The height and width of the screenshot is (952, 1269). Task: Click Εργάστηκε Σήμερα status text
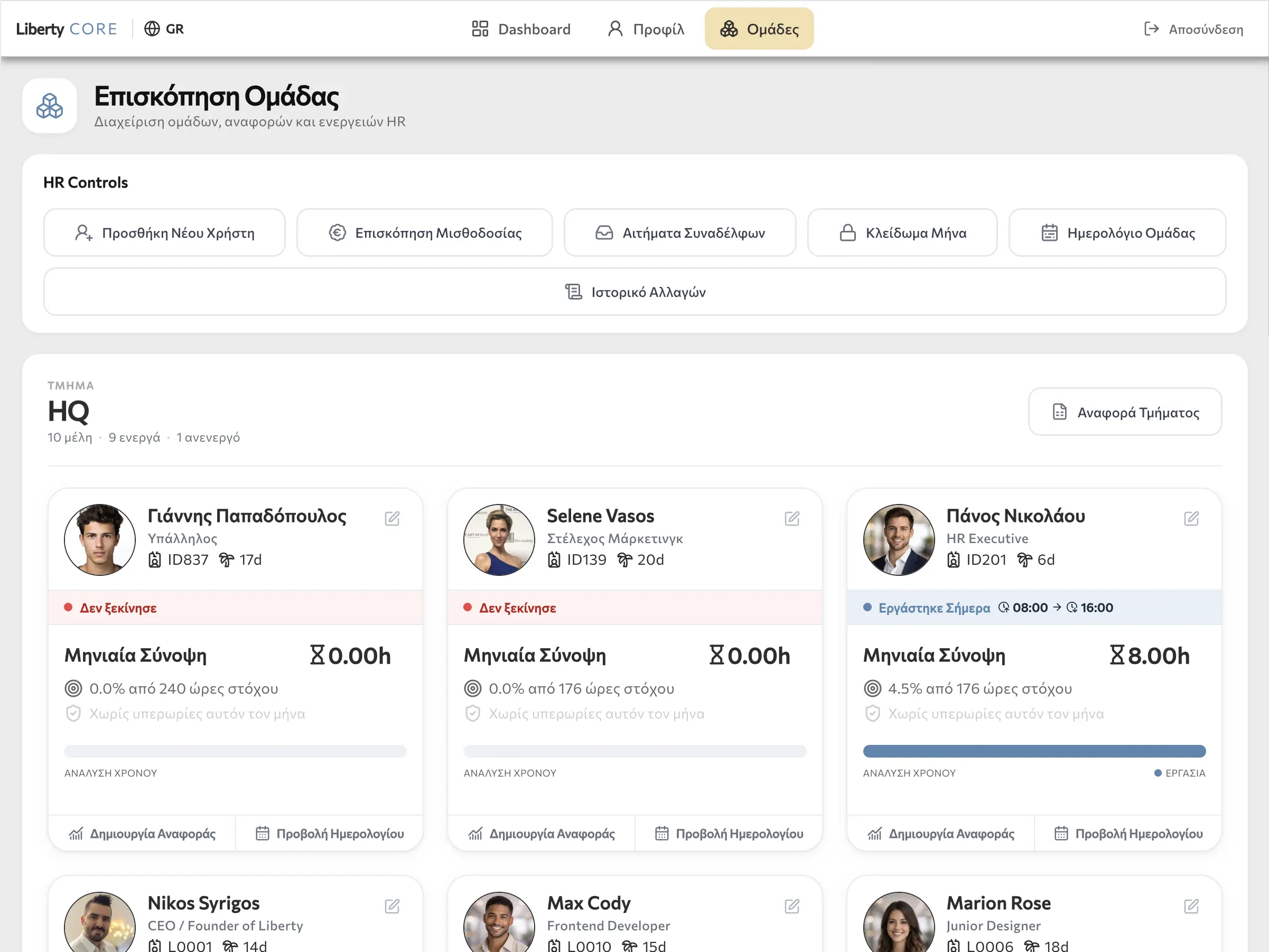point(934,608)
